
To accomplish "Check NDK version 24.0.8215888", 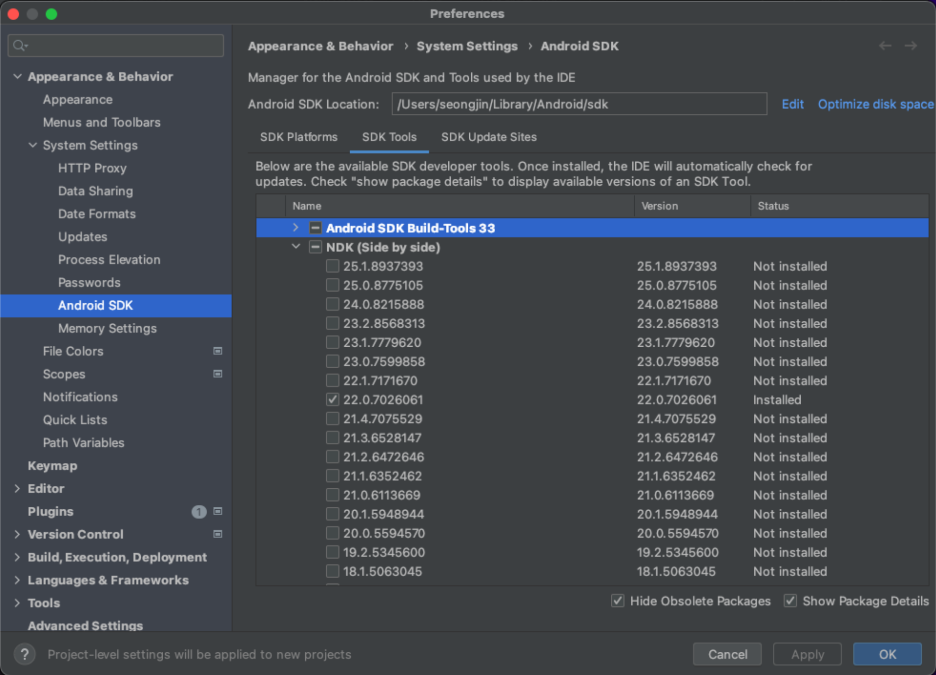I will [x=332, y=304].
